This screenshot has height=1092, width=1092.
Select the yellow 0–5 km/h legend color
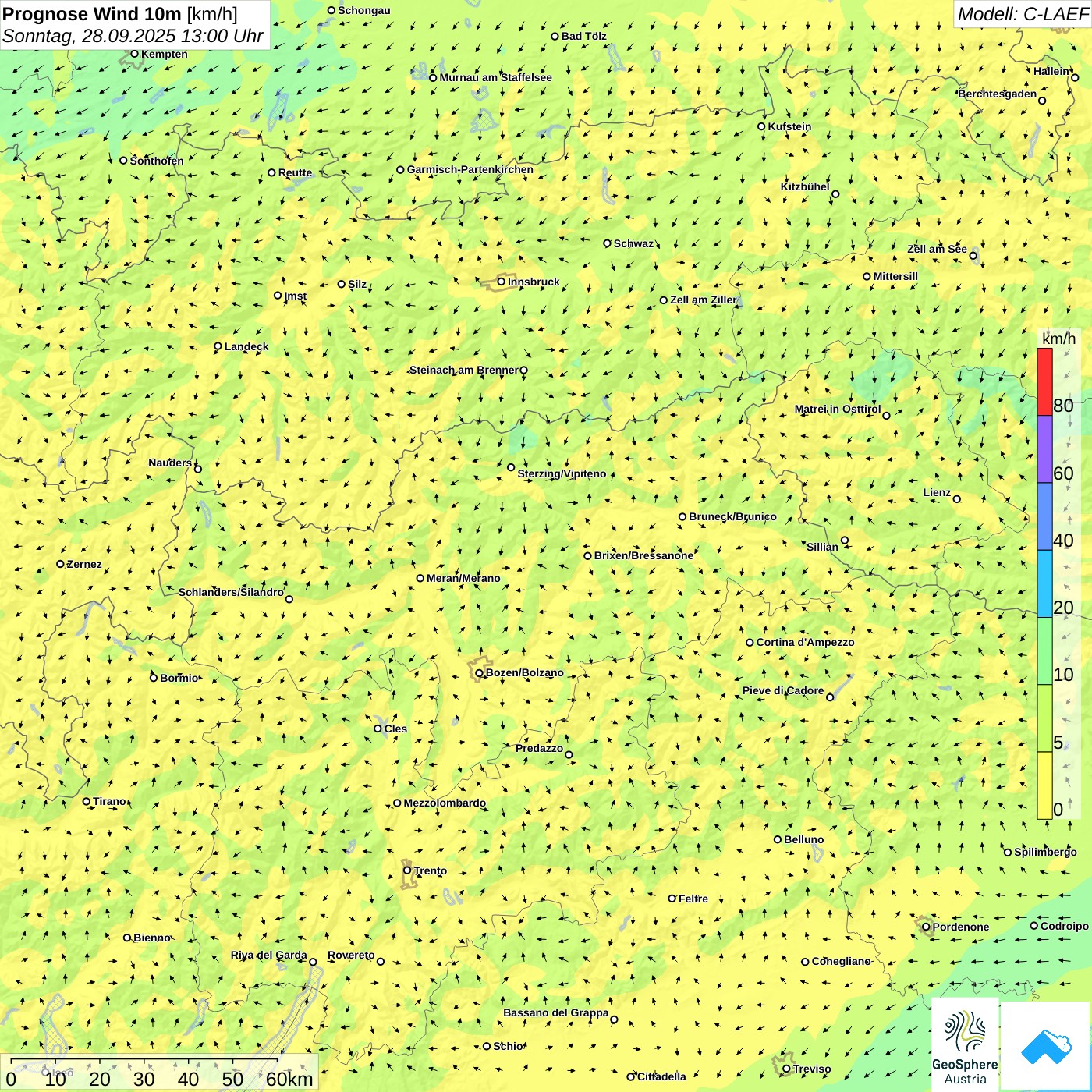(x=1044, y=785)
